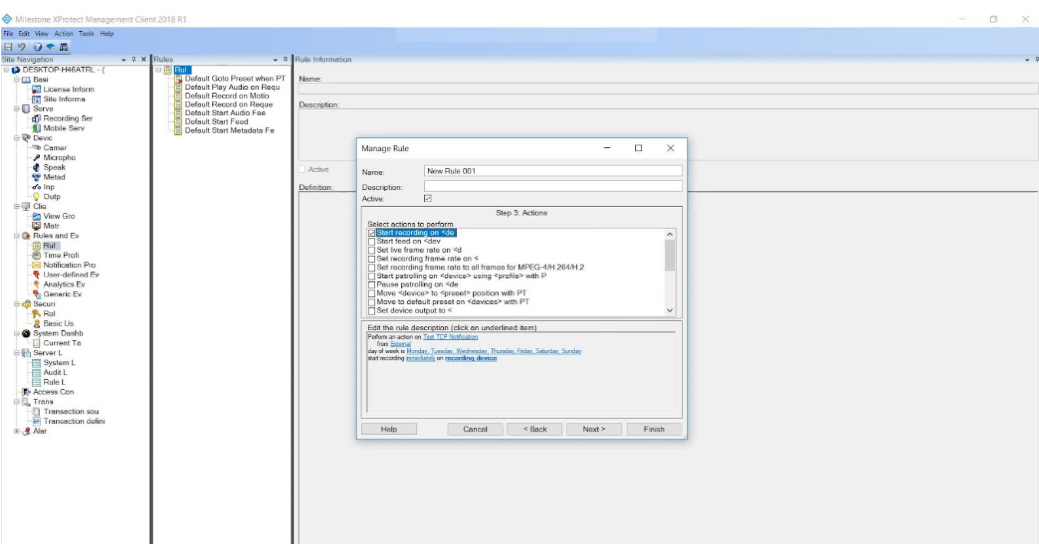Click the < Back button
Image resolution: width=1039 pixels, height=556 pixels.
(x=535, y=429)
